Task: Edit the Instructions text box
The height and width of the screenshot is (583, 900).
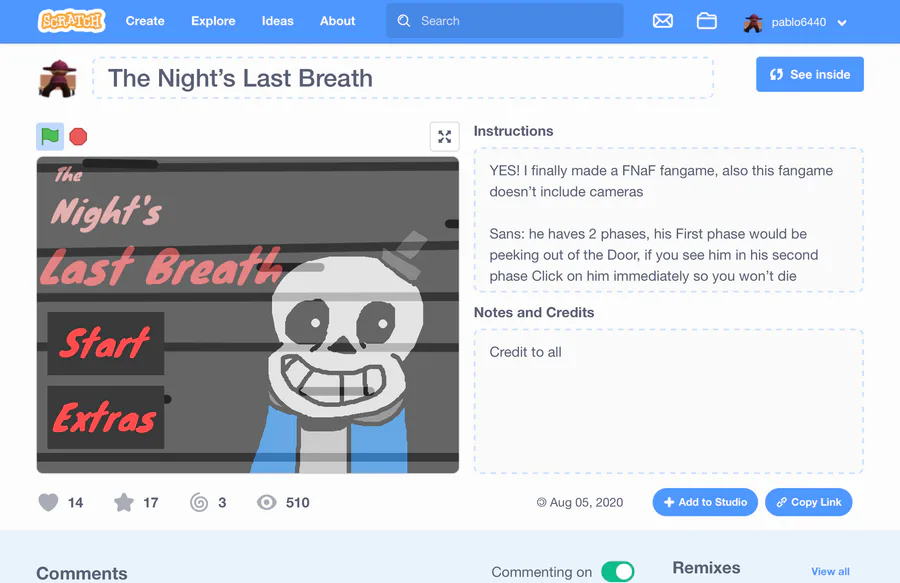Action: (669, 220)
